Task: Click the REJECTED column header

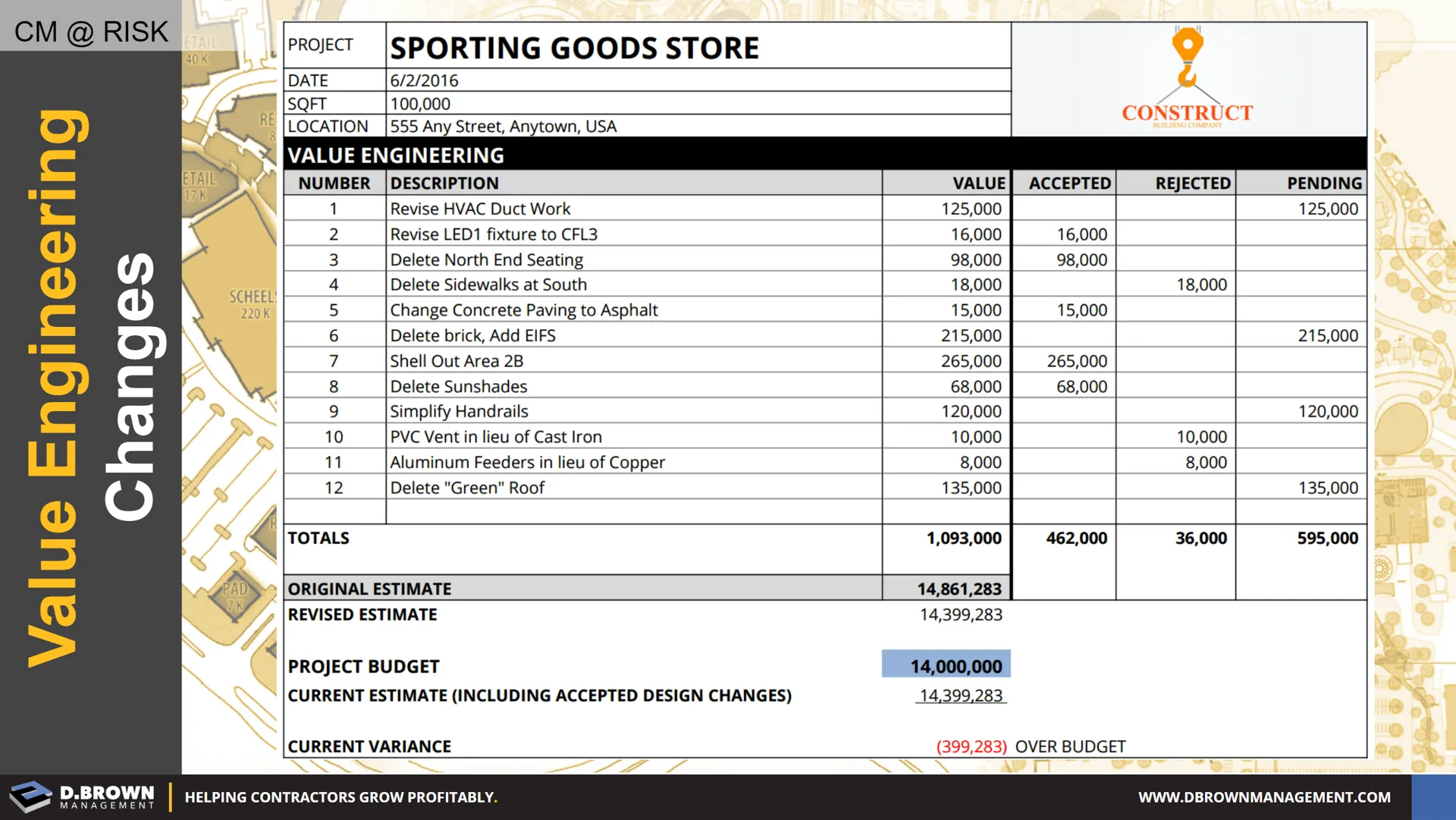Action: 1192,184
